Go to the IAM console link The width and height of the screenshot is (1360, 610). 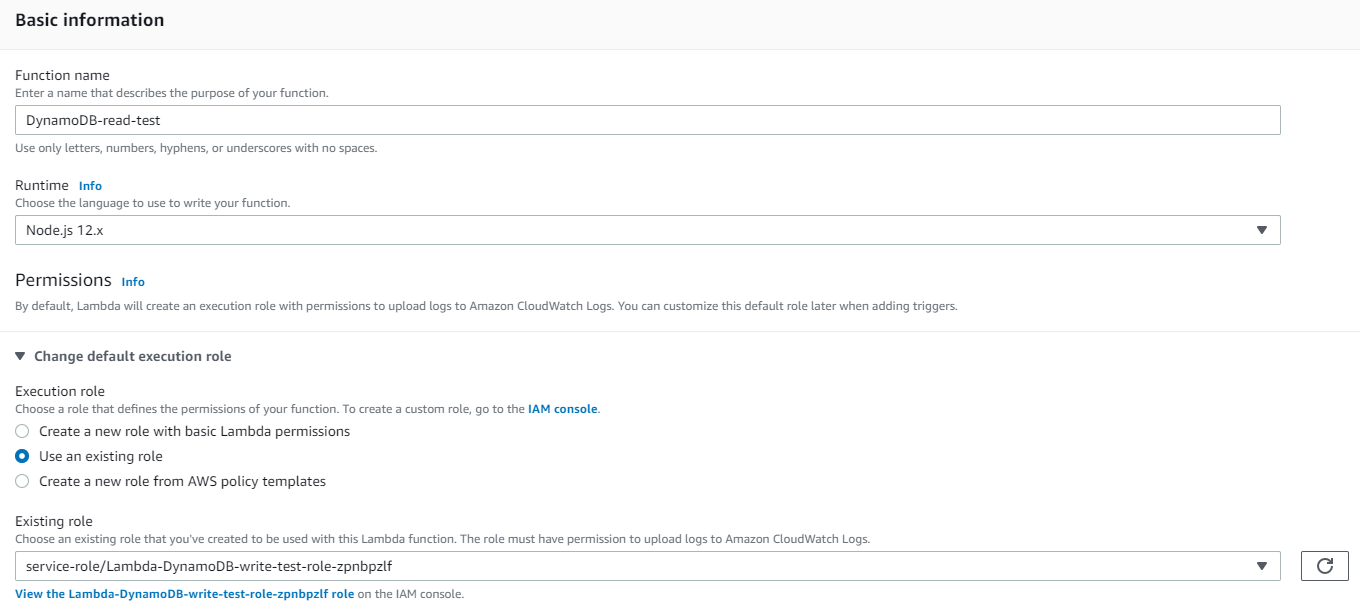(562, 409)
